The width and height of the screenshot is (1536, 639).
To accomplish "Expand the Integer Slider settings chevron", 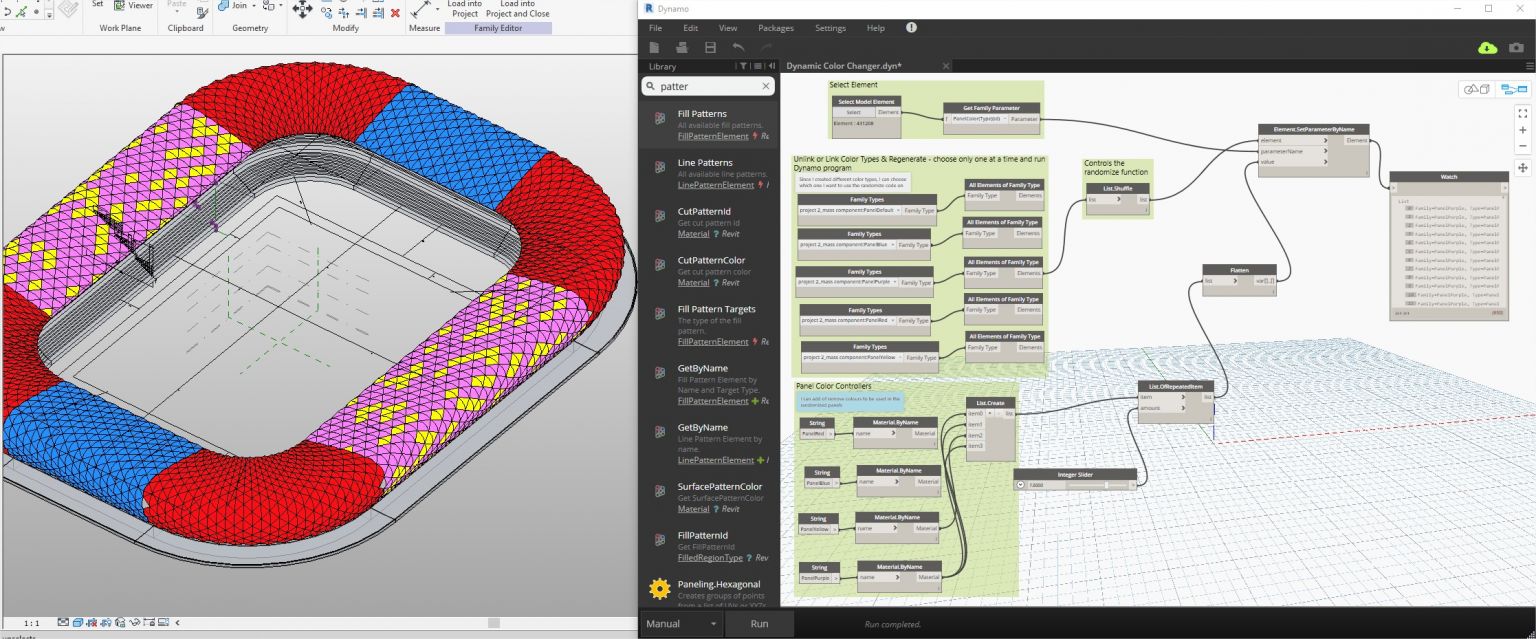I will tap(1020, 485).
